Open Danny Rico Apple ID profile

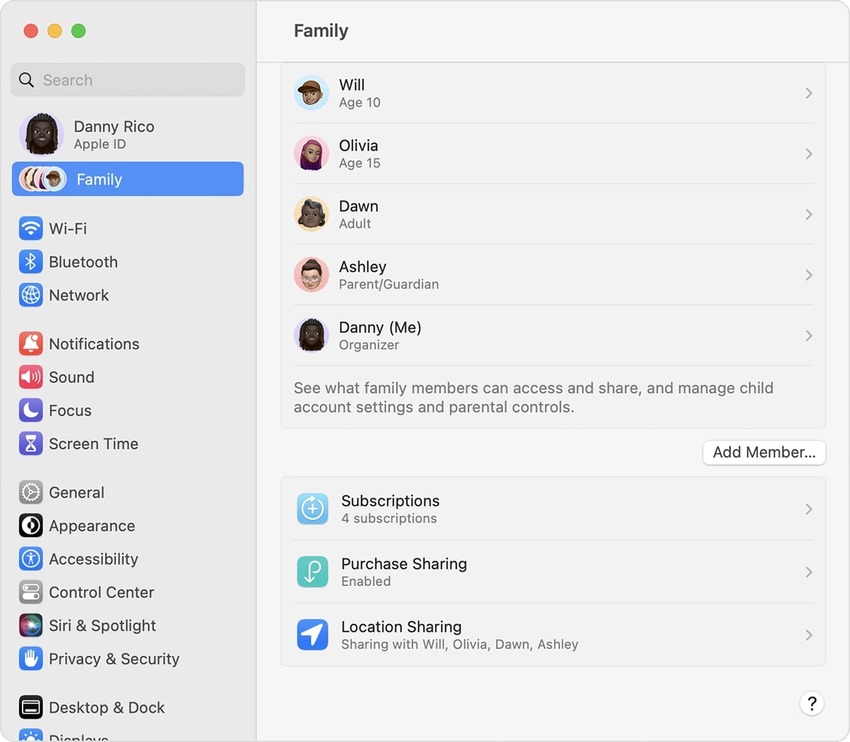[x=113, y=134]
